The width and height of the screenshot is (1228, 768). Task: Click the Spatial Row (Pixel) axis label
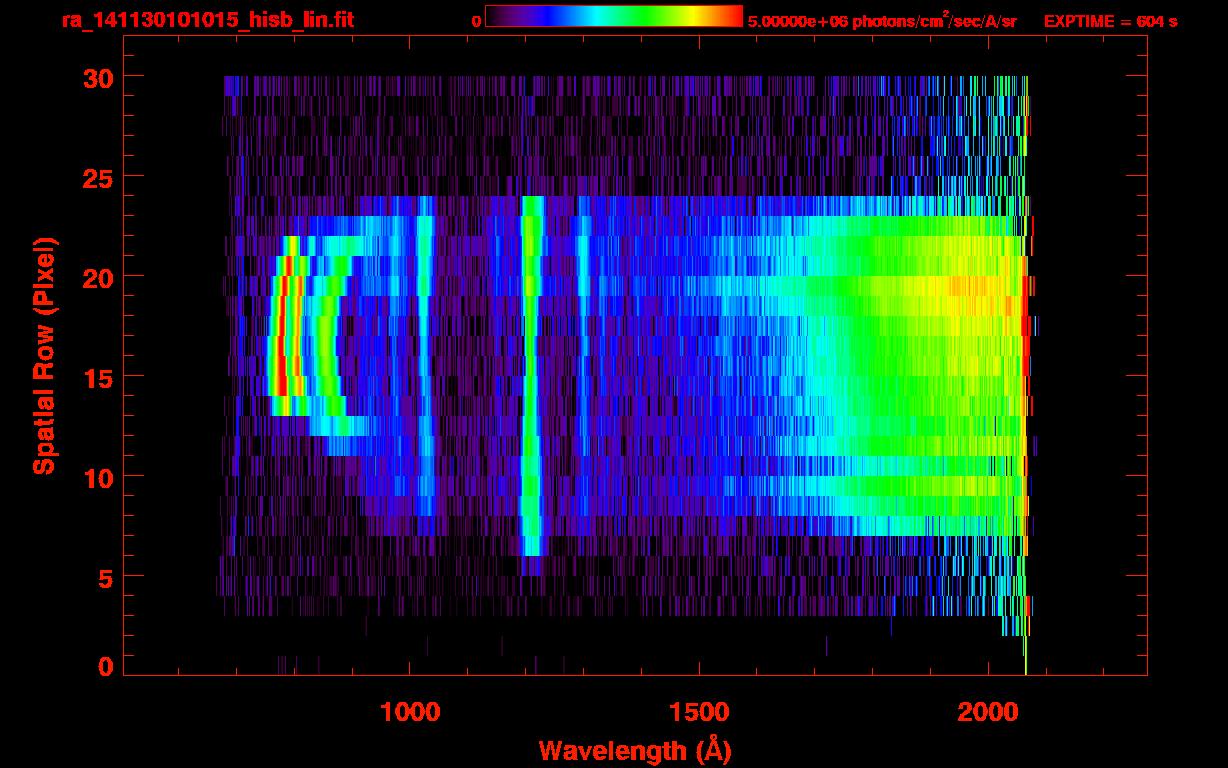tap(45, 355)
